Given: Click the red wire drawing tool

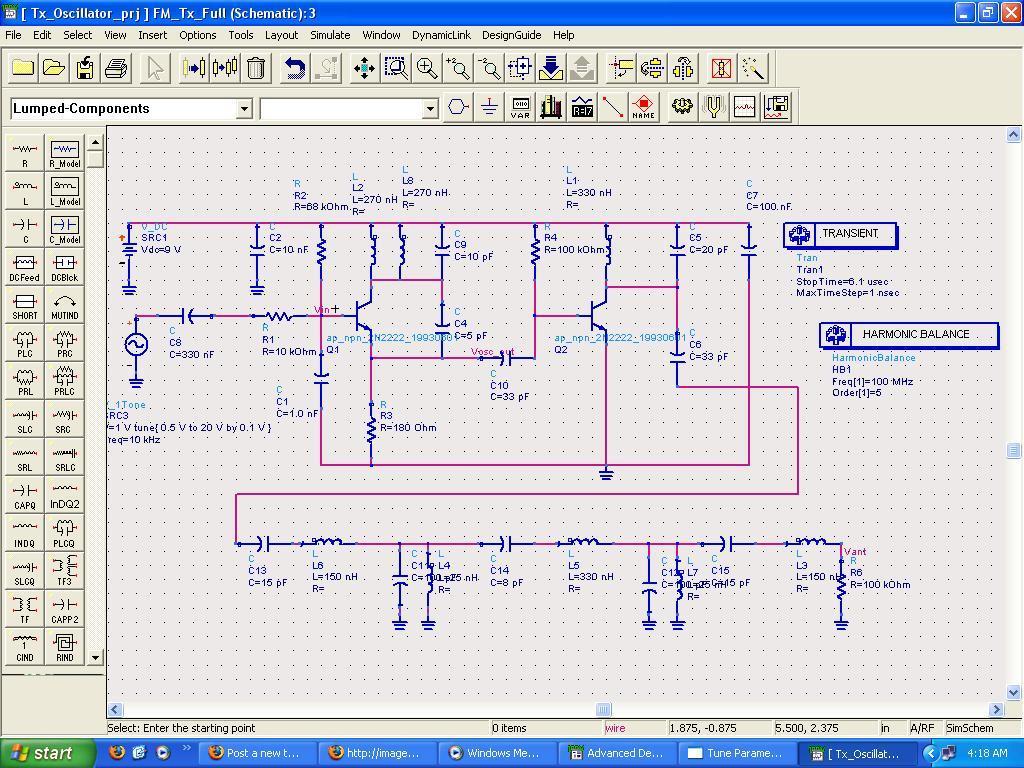Looking at the screenshot, I should 613,106.
